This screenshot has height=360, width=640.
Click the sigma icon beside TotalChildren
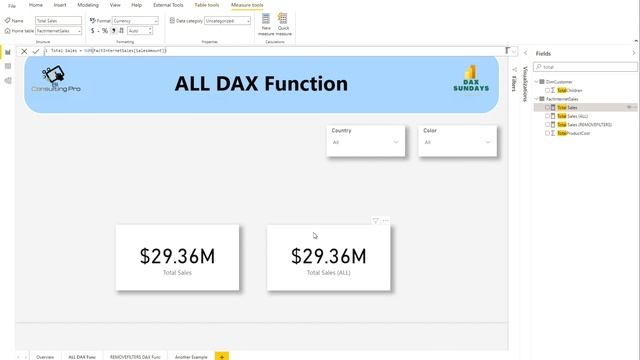coord(553,90)
